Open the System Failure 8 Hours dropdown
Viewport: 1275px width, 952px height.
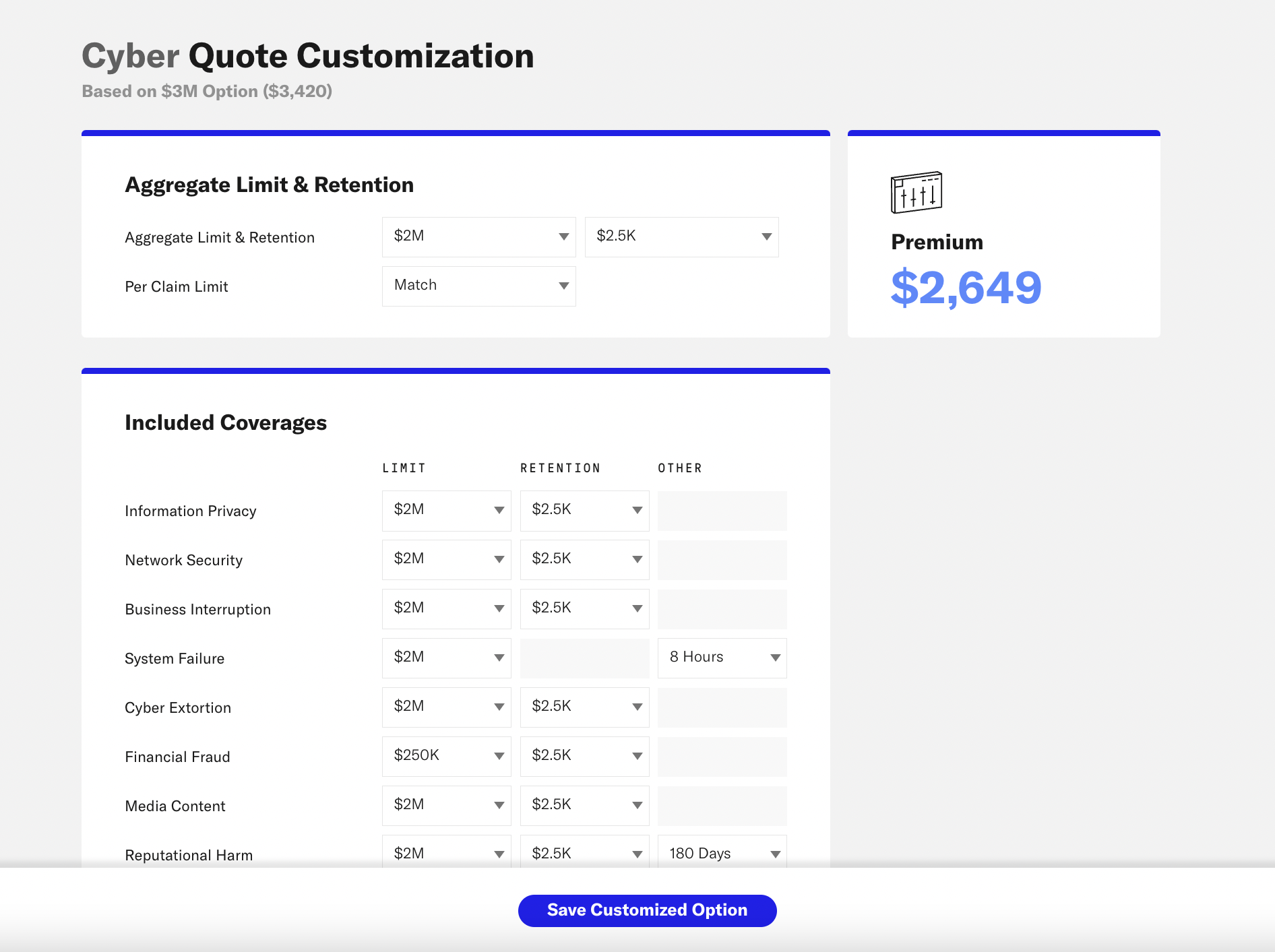pos(722,658)
